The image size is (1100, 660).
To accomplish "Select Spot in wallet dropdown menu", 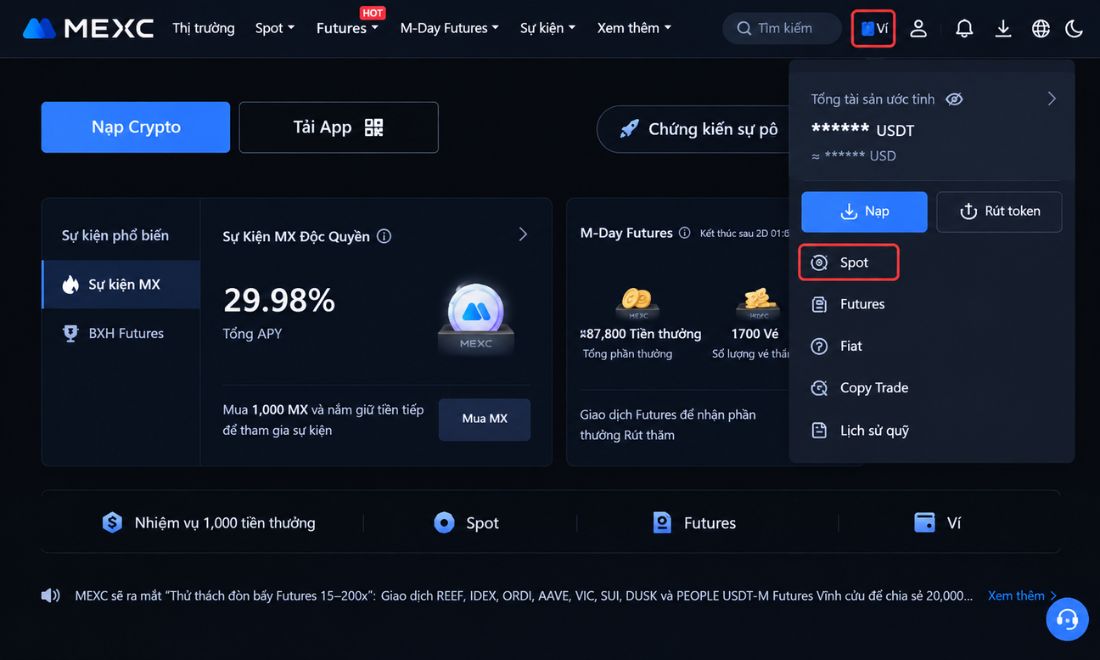I will (x=849, y=262).
